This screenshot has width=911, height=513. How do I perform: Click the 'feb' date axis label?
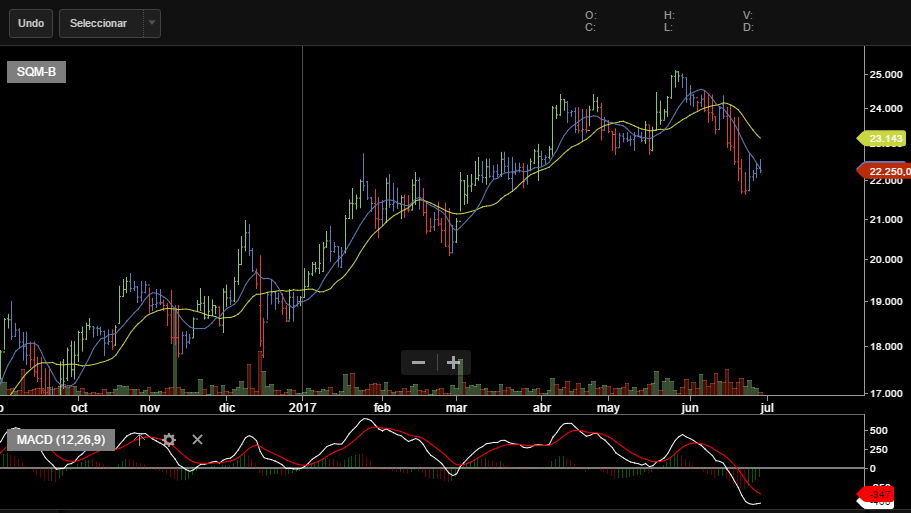pos(382,407)
